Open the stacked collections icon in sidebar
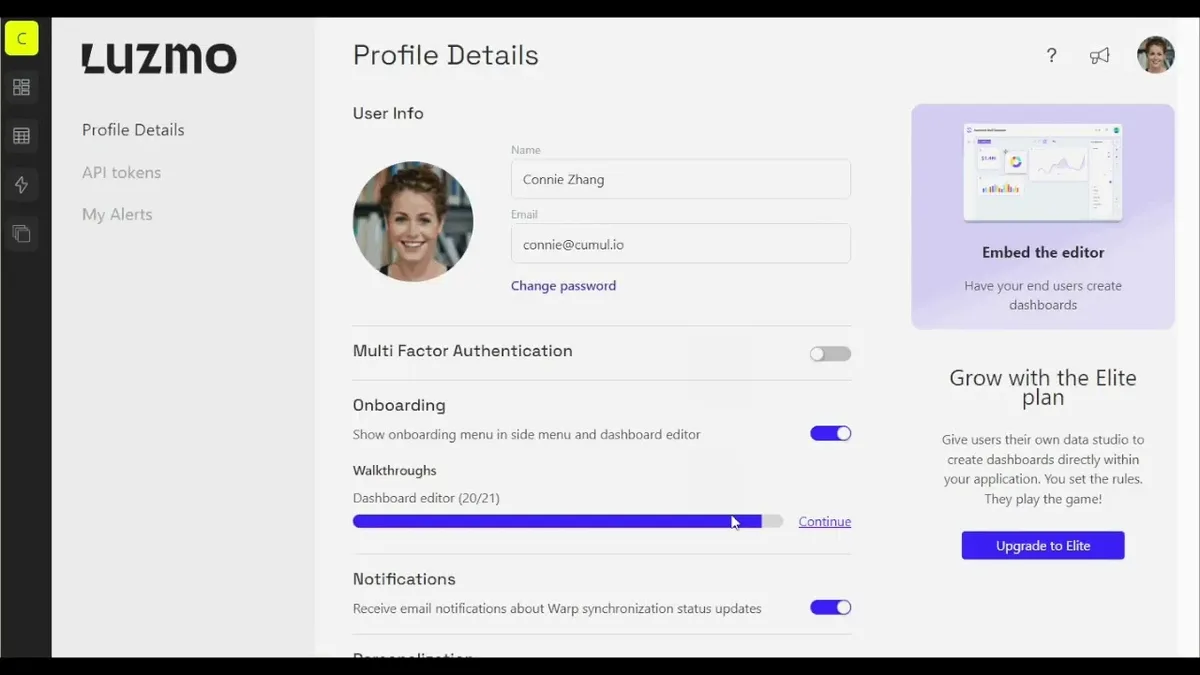Screen dimensions: 1200x675 point(21,234)
